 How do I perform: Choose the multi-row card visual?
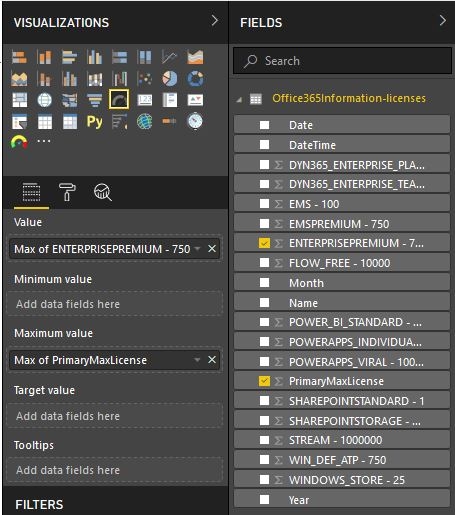170,100
